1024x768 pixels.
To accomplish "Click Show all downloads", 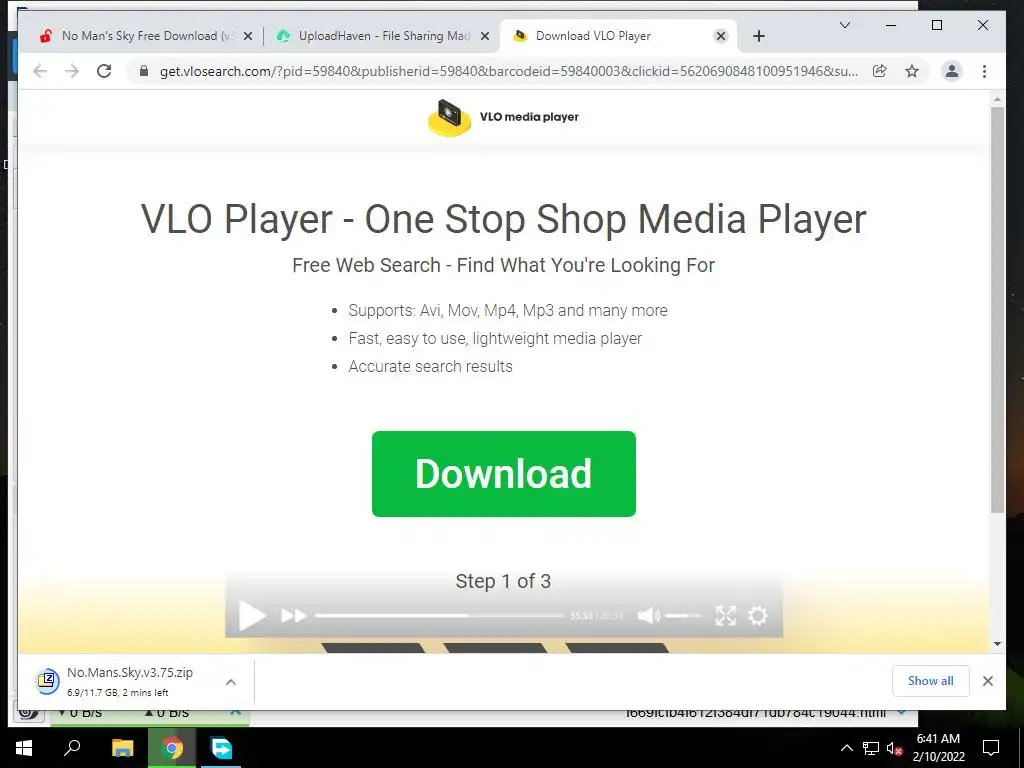I will point(931,681).
